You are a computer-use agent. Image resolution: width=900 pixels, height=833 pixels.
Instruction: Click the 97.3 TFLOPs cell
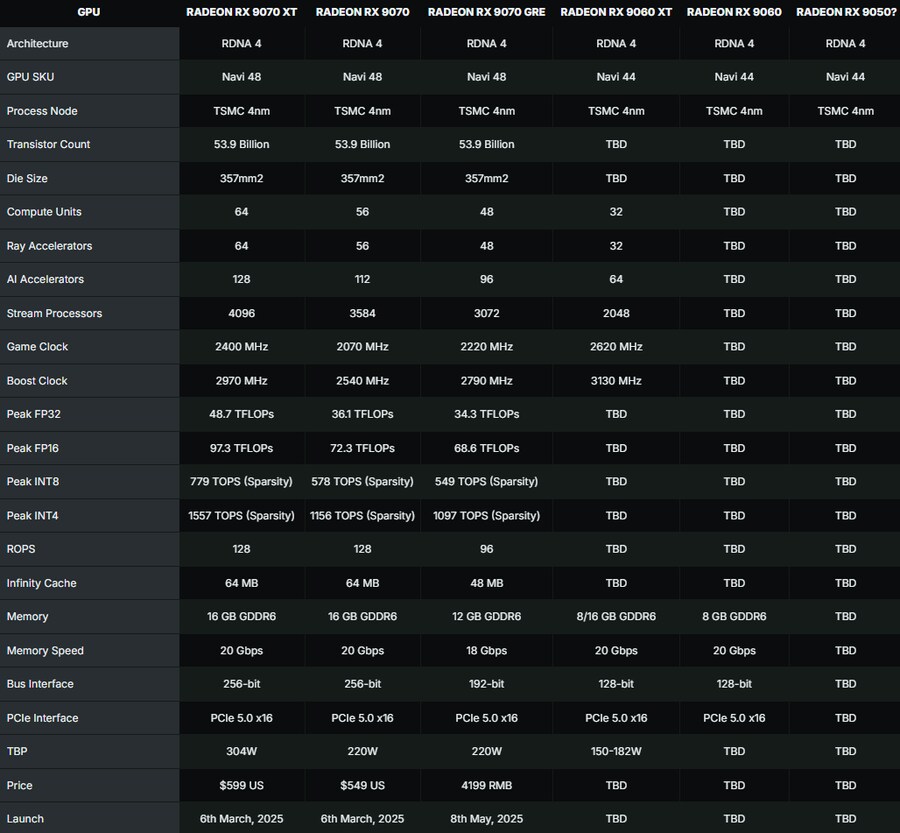tap(241, 448)
